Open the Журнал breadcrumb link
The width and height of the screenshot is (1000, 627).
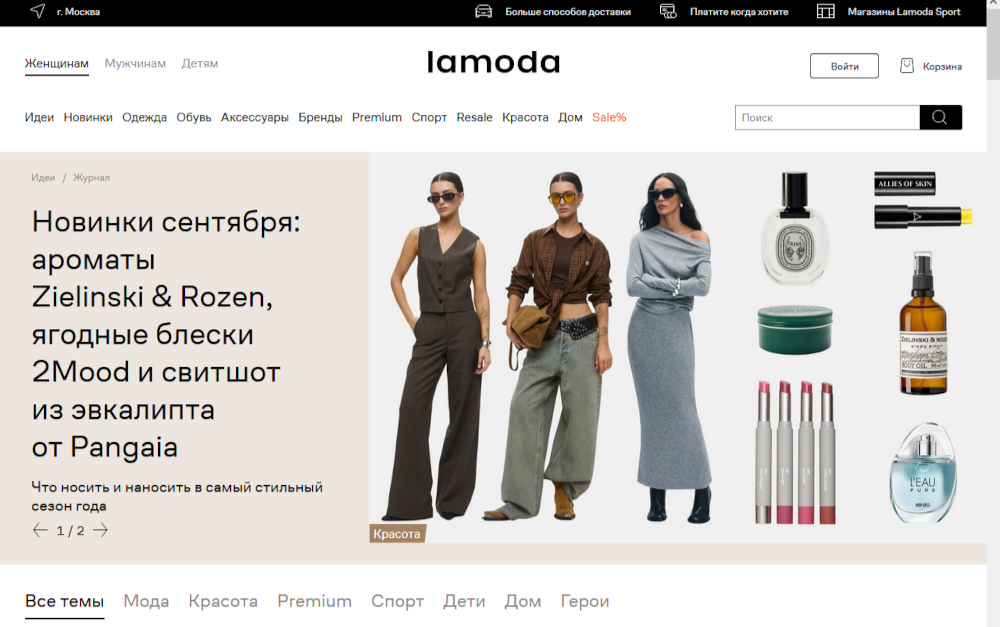point(91,177)
